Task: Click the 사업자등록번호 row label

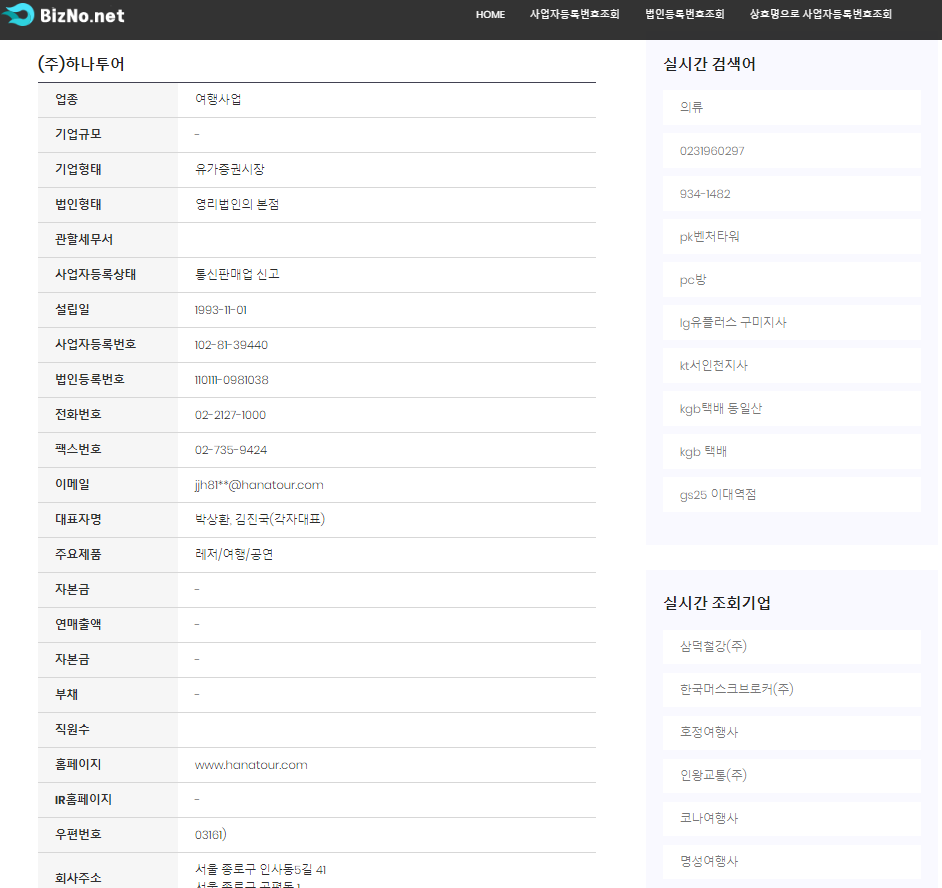Action: (96, 344)
